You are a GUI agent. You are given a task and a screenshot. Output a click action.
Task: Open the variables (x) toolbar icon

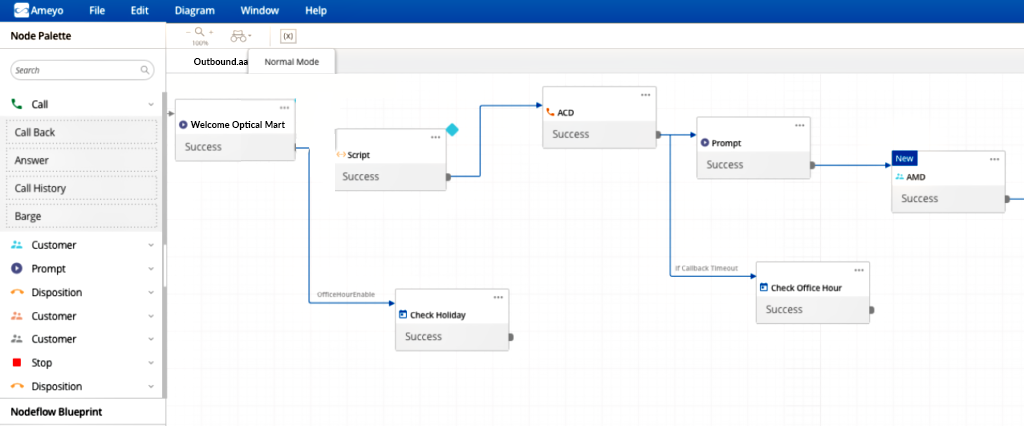(x=287, y=36)
